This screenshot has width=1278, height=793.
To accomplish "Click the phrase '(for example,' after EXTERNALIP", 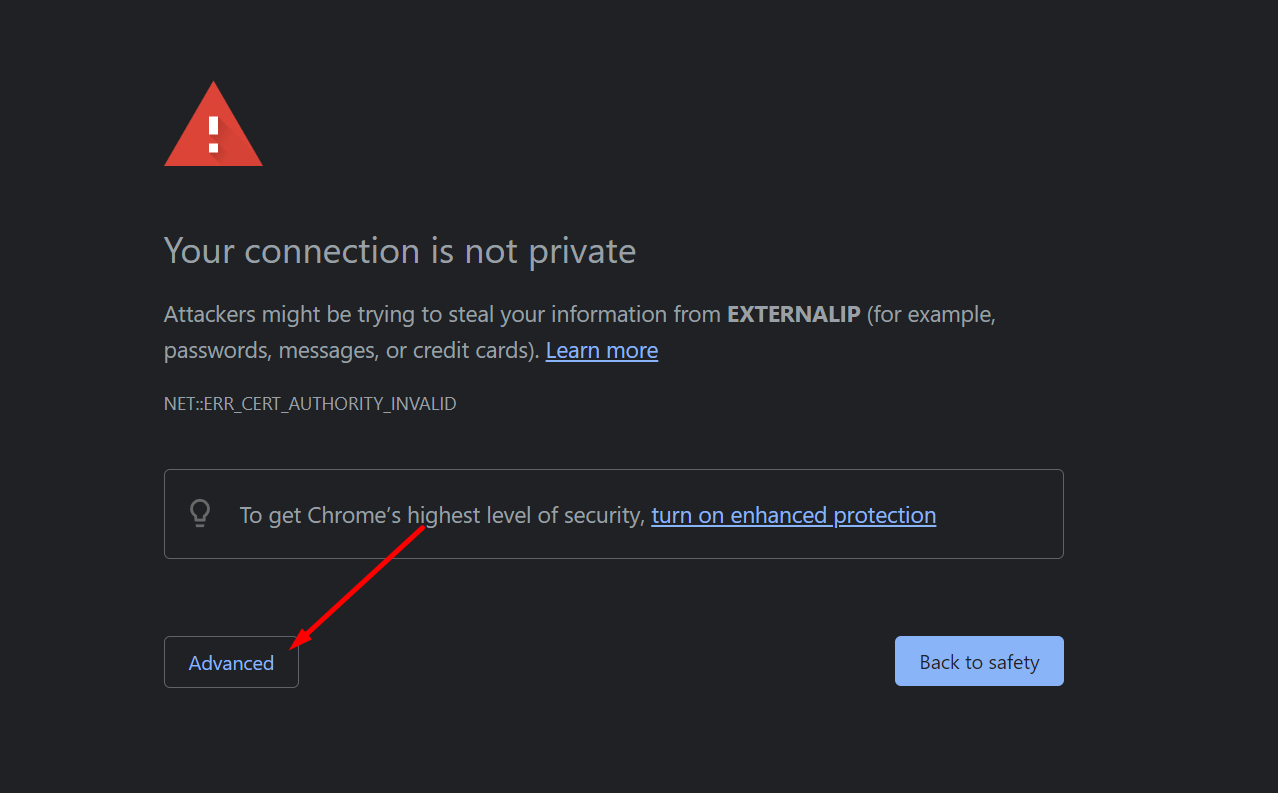I will (x=931, y=315).
